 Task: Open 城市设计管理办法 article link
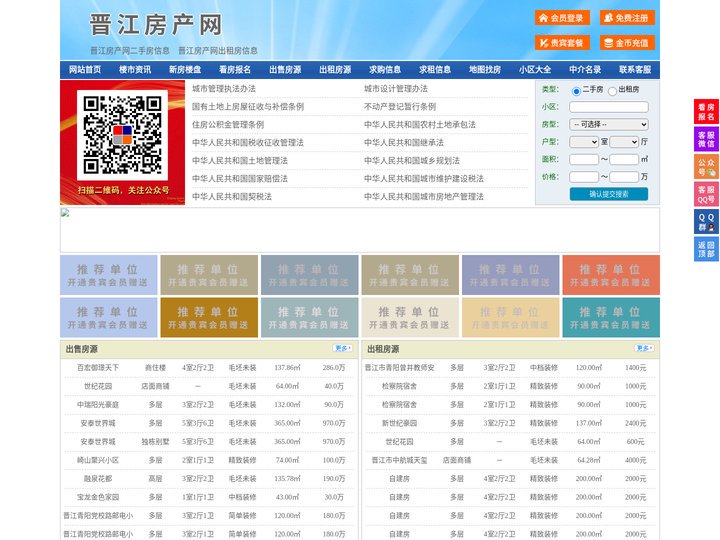(x=396, y=89)
